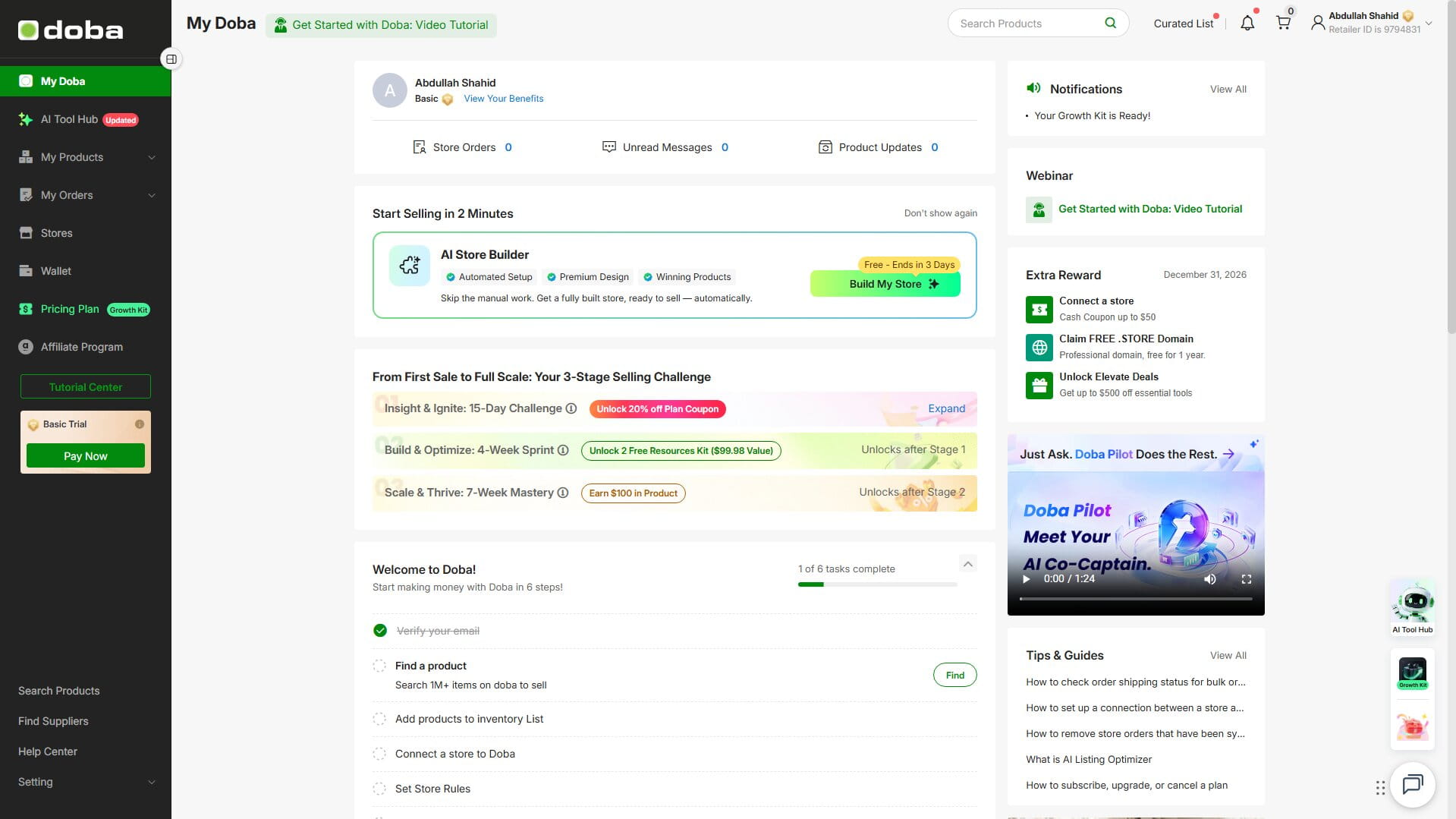Expand the 15-Day Challenge stage
This screenshot has height=819, width=1456.
[x=946, y=408]
